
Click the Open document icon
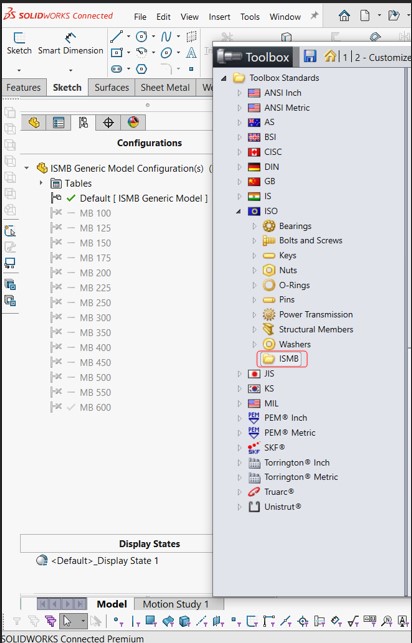pyautogui.click(x=394, y=16)
